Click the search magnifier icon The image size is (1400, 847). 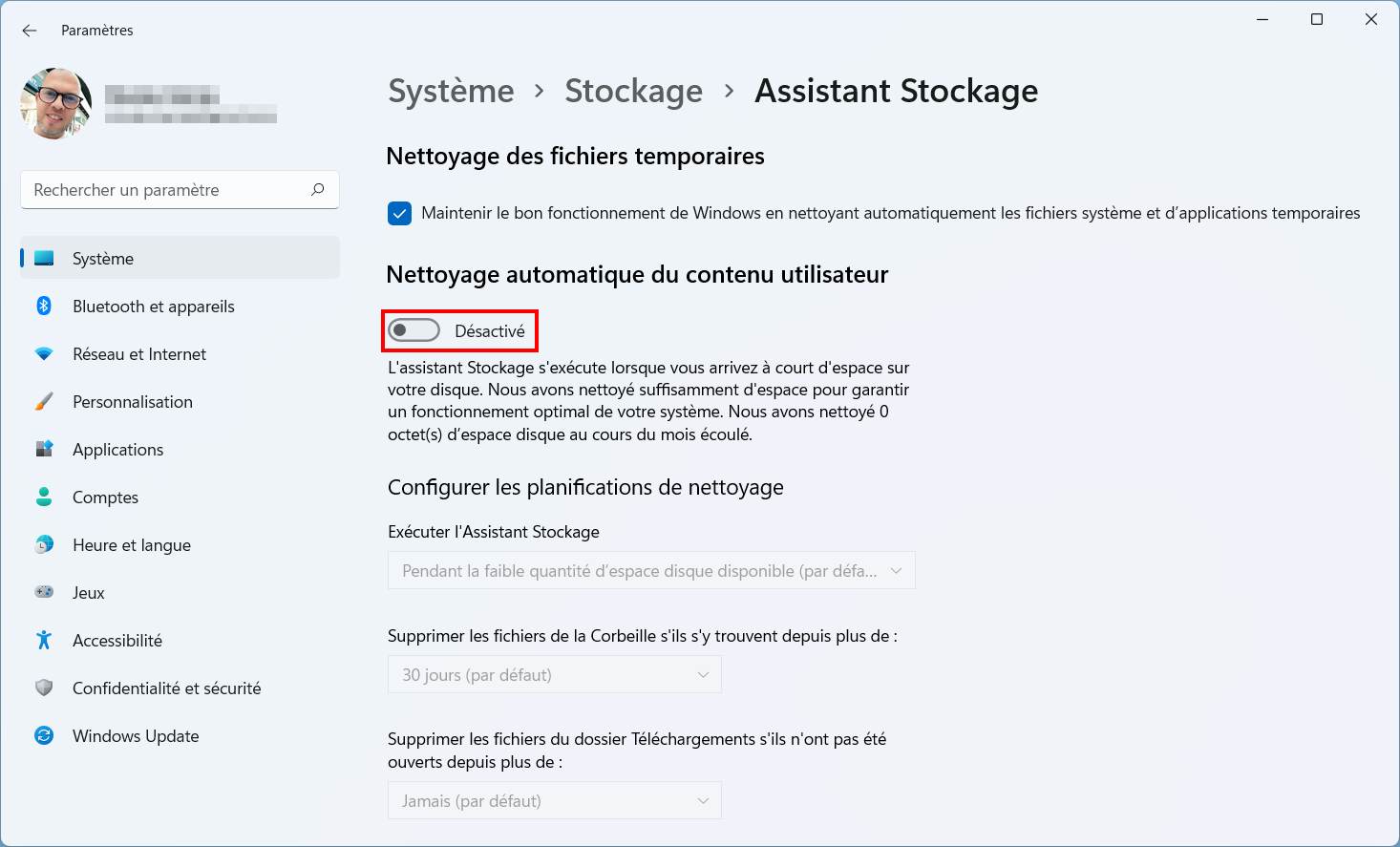pyautogui.click(x=318, y=189)
